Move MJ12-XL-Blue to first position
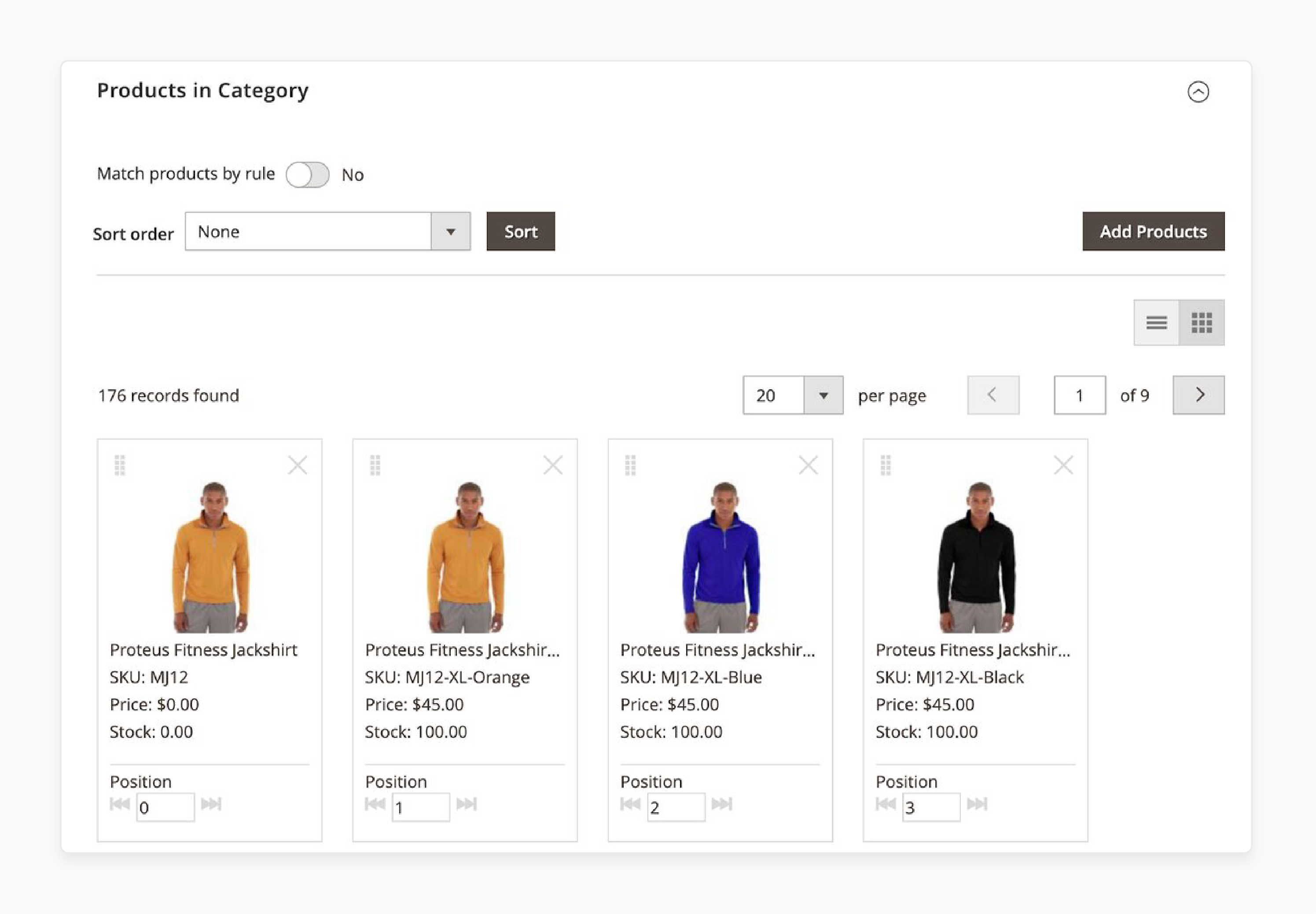This screenshot has width=1316, height=914. click(630, 804)
